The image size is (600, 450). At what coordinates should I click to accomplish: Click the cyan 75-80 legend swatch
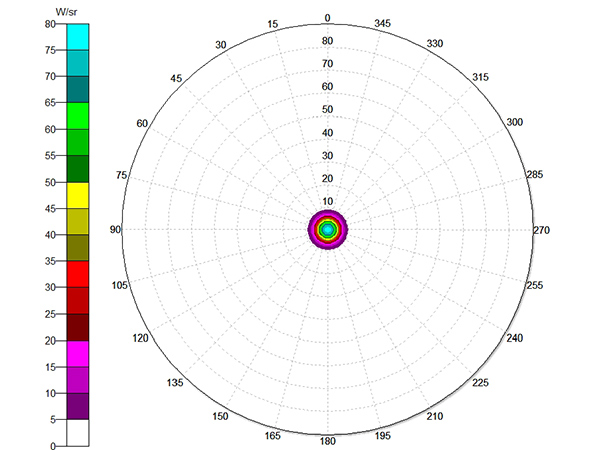pyautogui.click(x=78, y=37)
